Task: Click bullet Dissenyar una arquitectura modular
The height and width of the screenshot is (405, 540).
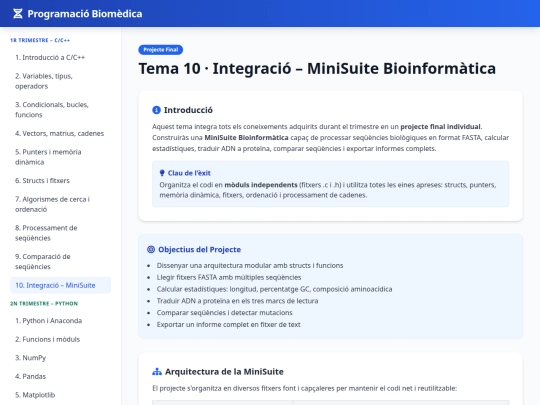Action: click(x=250, y=266)
